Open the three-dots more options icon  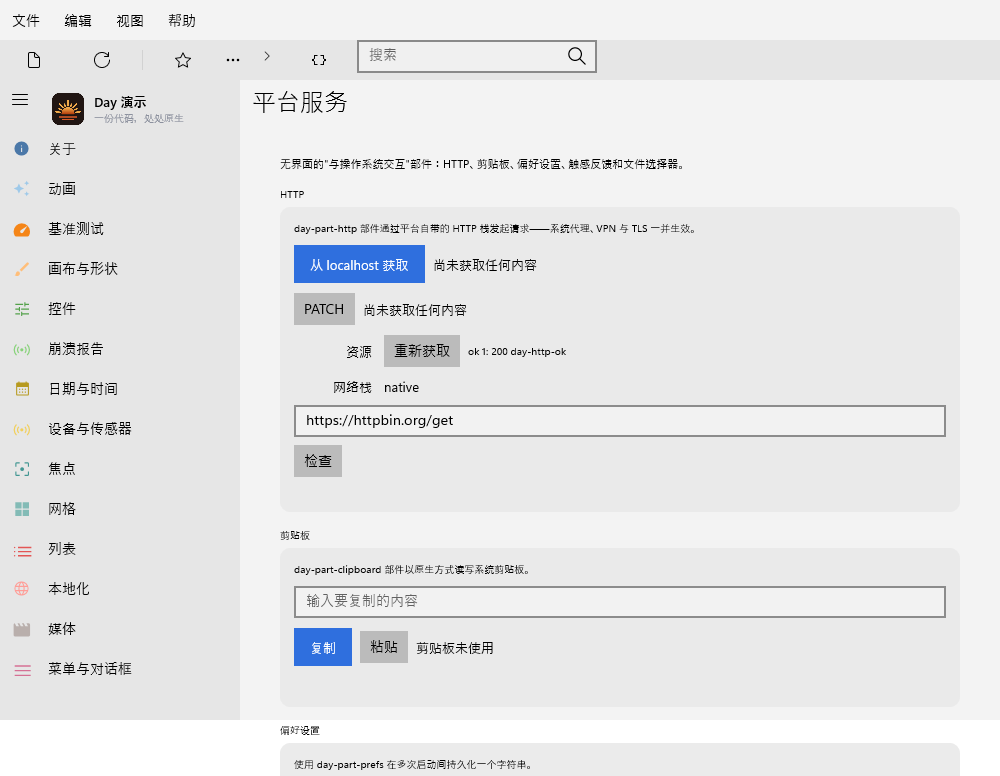click(233, 60)
